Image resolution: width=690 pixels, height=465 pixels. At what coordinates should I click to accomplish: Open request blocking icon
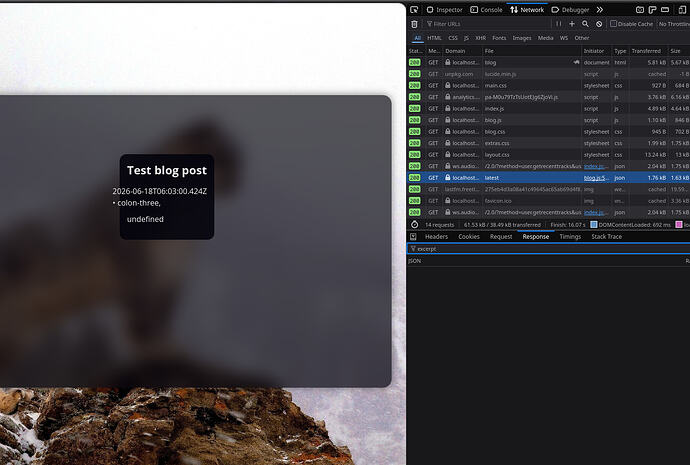[599, 24]
